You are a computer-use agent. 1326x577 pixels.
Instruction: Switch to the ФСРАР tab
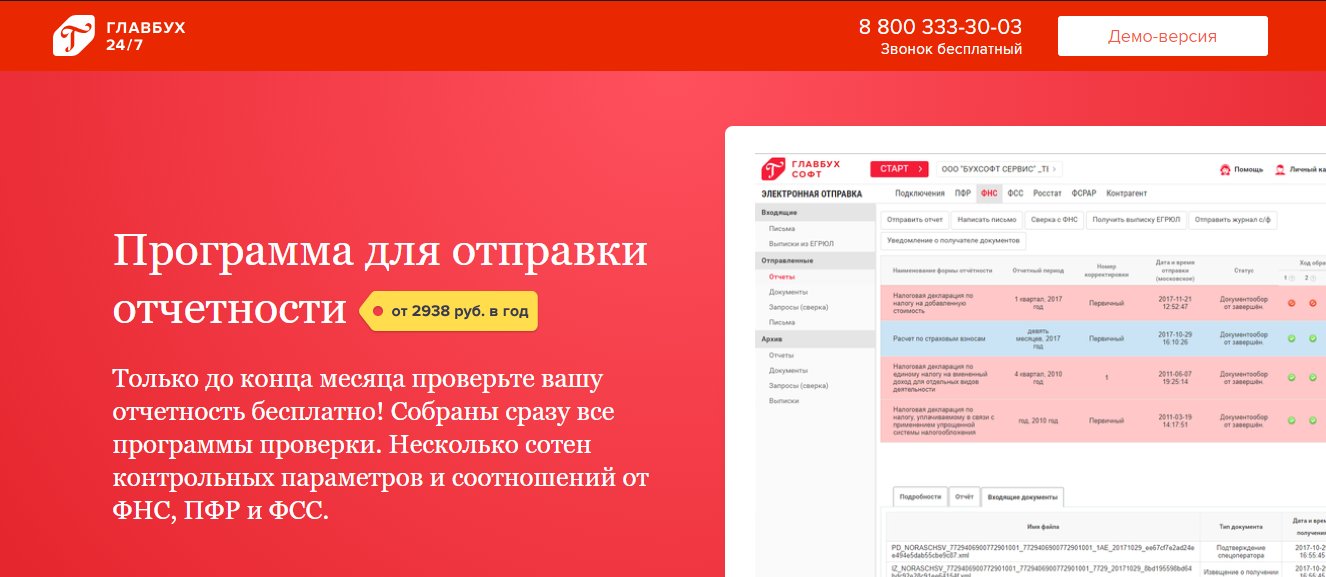tap(1084, 193)
